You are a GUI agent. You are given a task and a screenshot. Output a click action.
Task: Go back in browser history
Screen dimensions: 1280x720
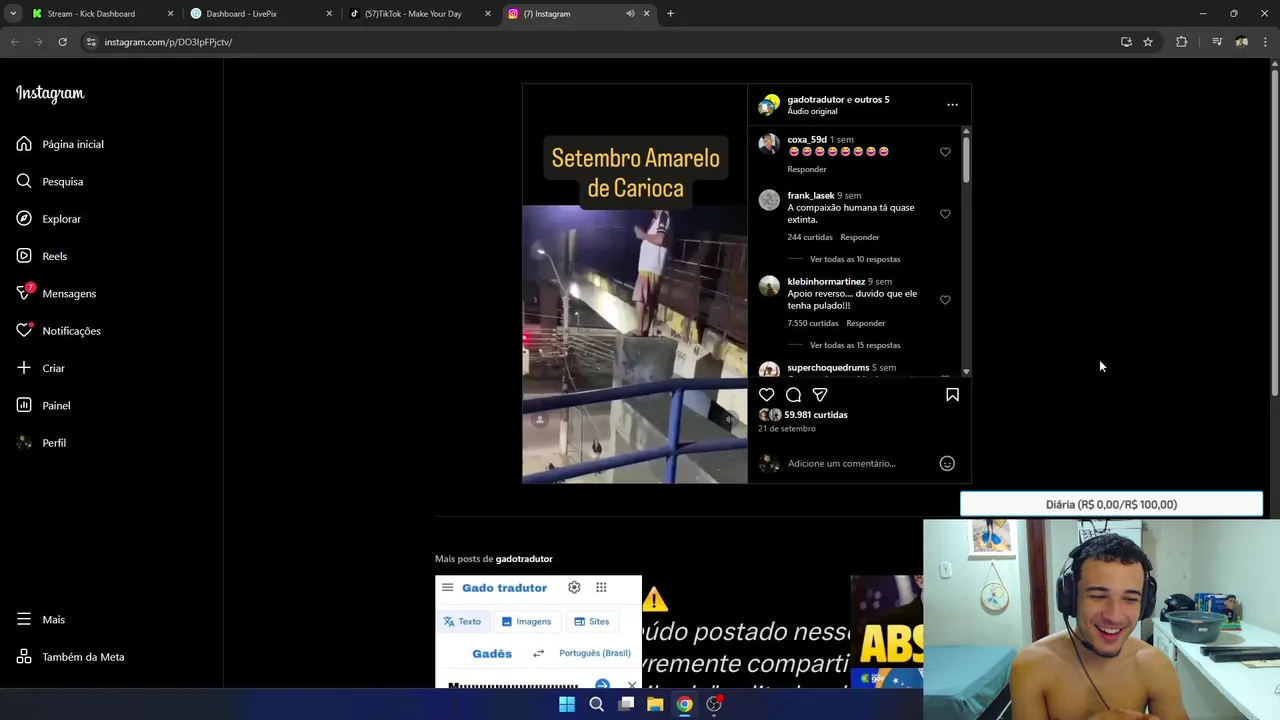coord(14,42)
